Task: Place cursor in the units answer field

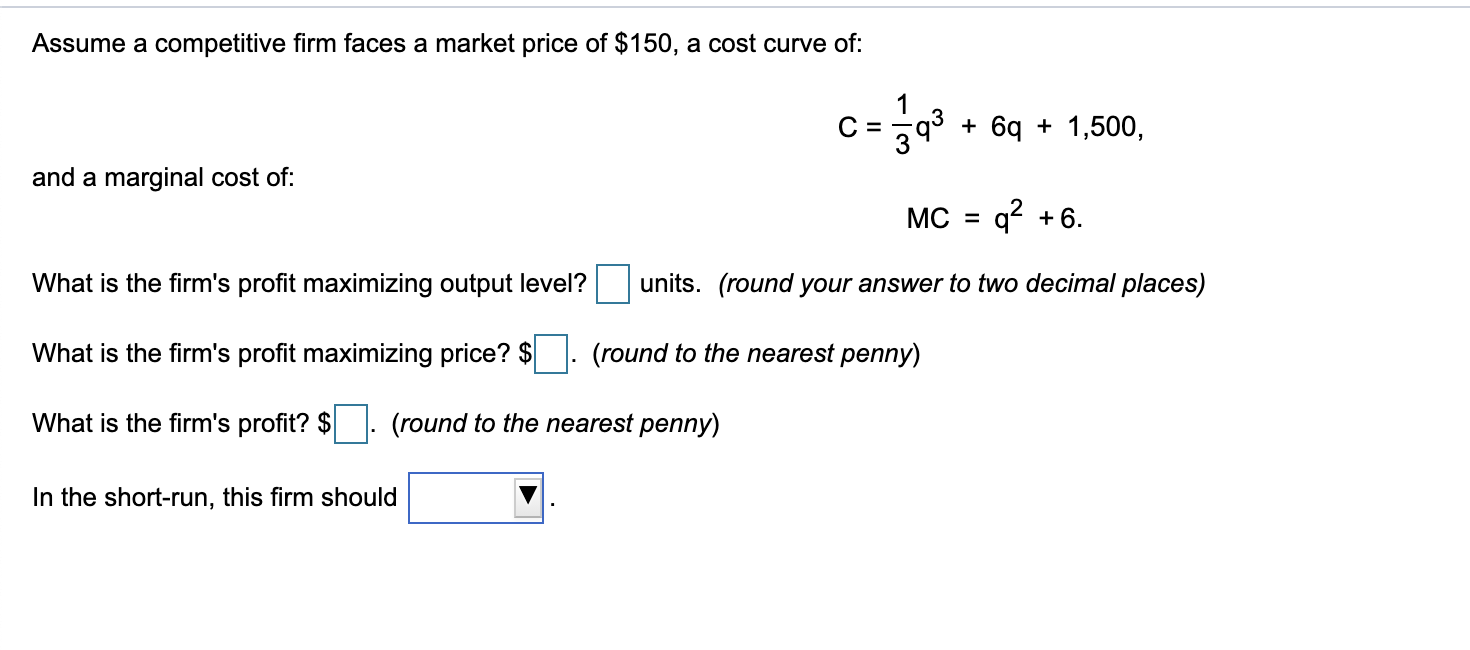Action: 611,284
